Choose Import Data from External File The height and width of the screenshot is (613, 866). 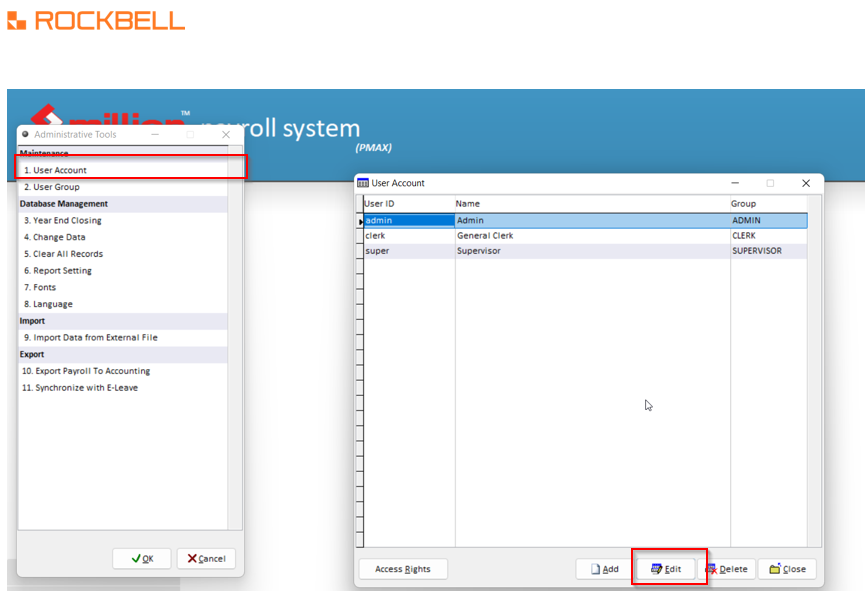click(123, 337)
